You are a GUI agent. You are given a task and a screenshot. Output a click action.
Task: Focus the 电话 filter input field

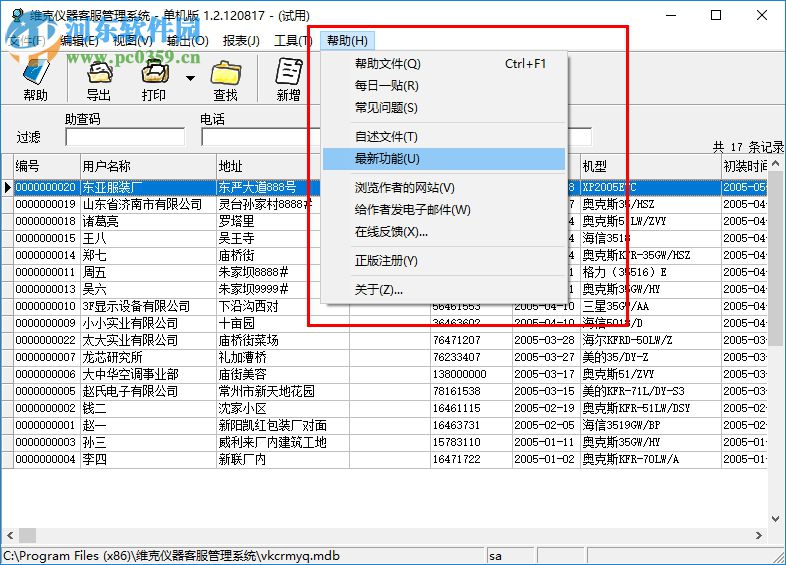tap(261, 137)
